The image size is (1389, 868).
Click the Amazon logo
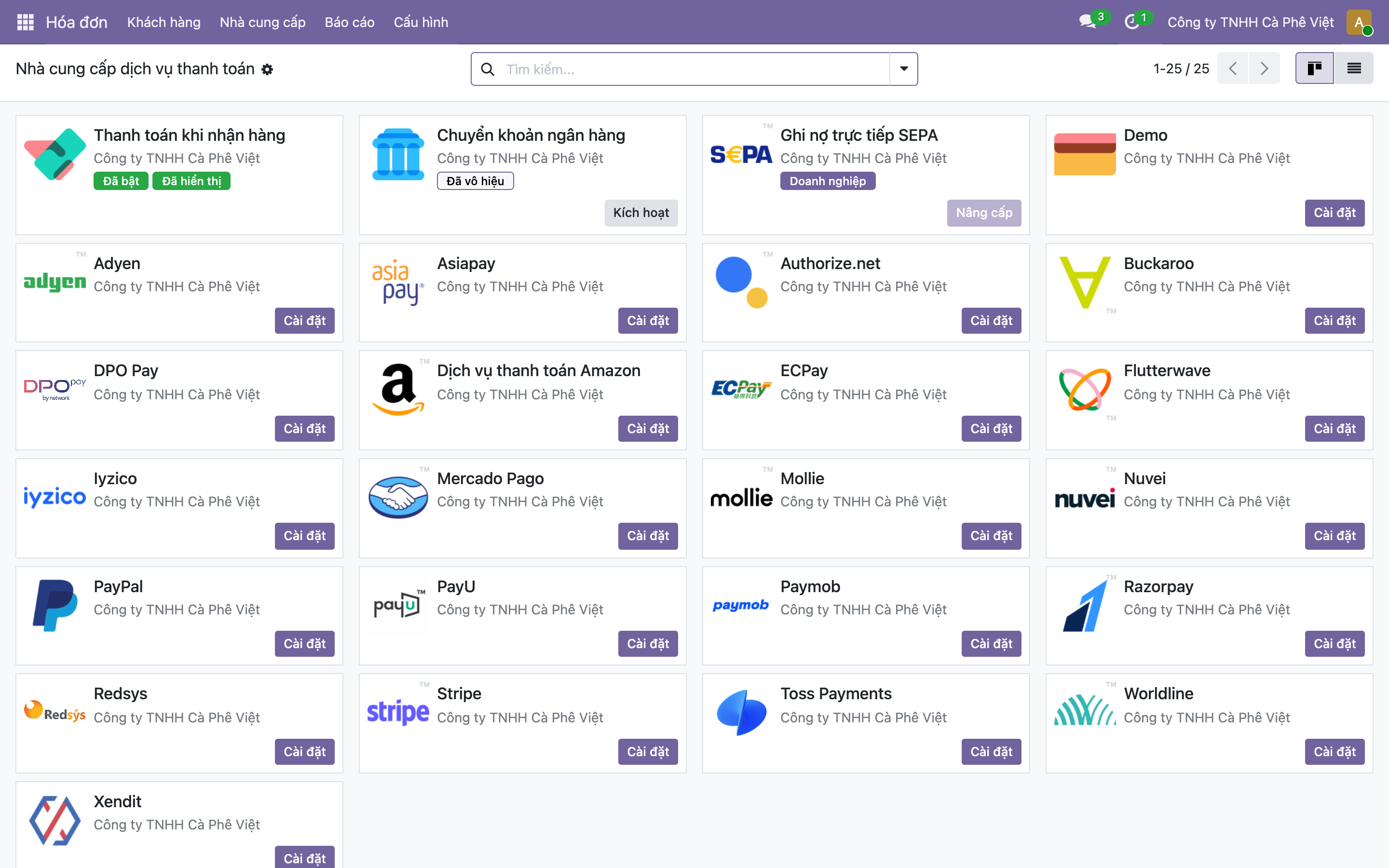pyautogui.click(x=398, y=389)
